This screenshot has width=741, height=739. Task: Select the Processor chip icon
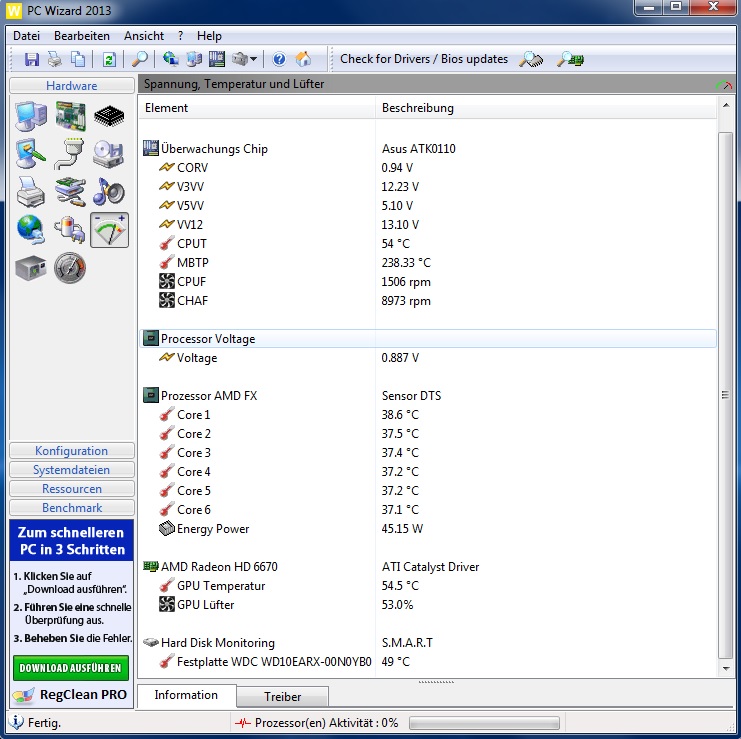point(109,116)
